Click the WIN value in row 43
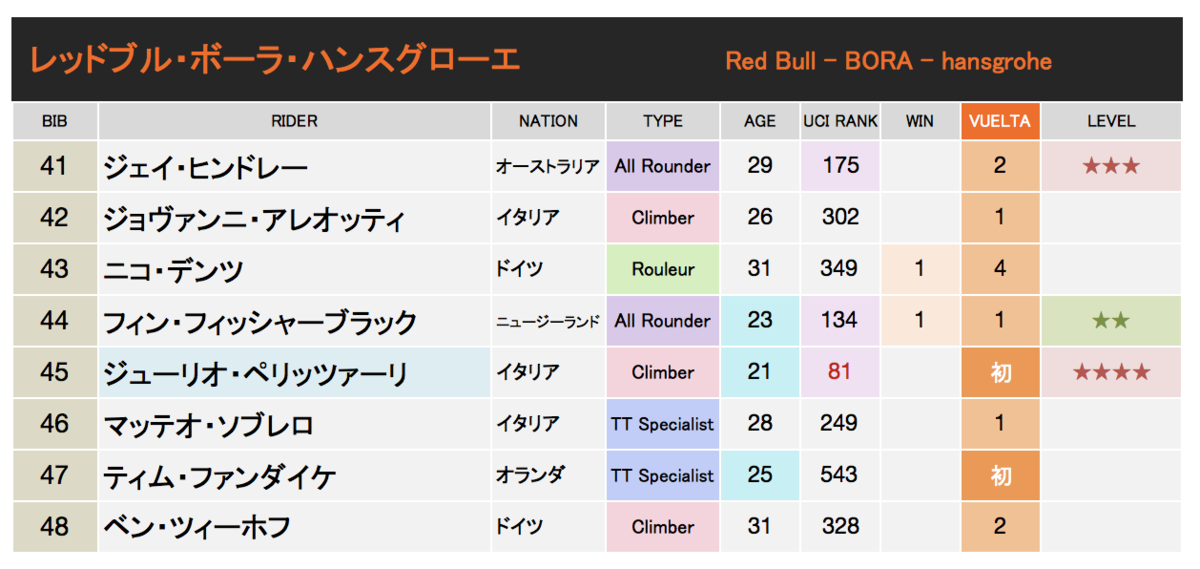Viewport: 1200px width, 569px height. [919, 269]
